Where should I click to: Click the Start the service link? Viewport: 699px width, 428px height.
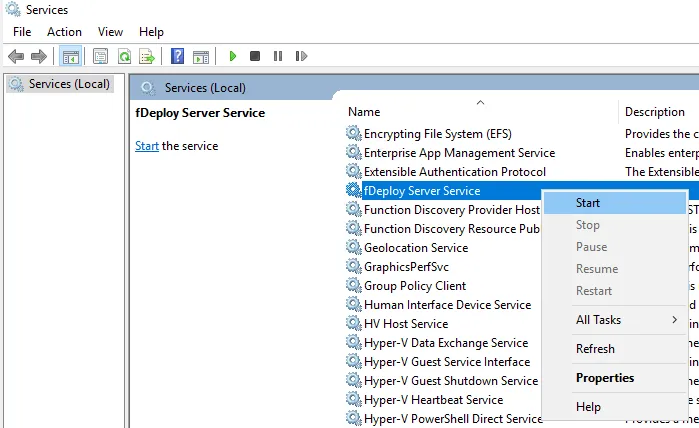click(147, 146)
